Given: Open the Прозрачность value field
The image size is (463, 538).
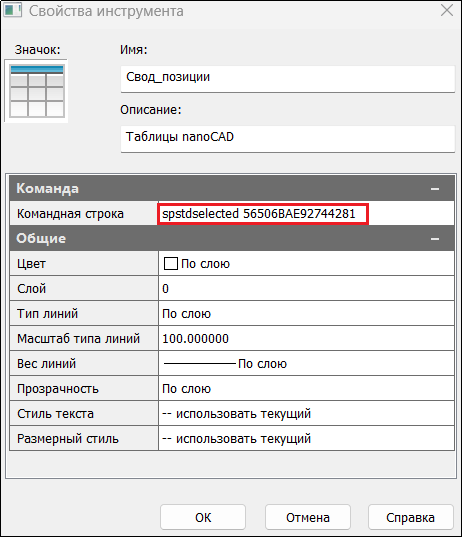Looking at the screenshot, I should pyautogui.click(x=306, y=389).
